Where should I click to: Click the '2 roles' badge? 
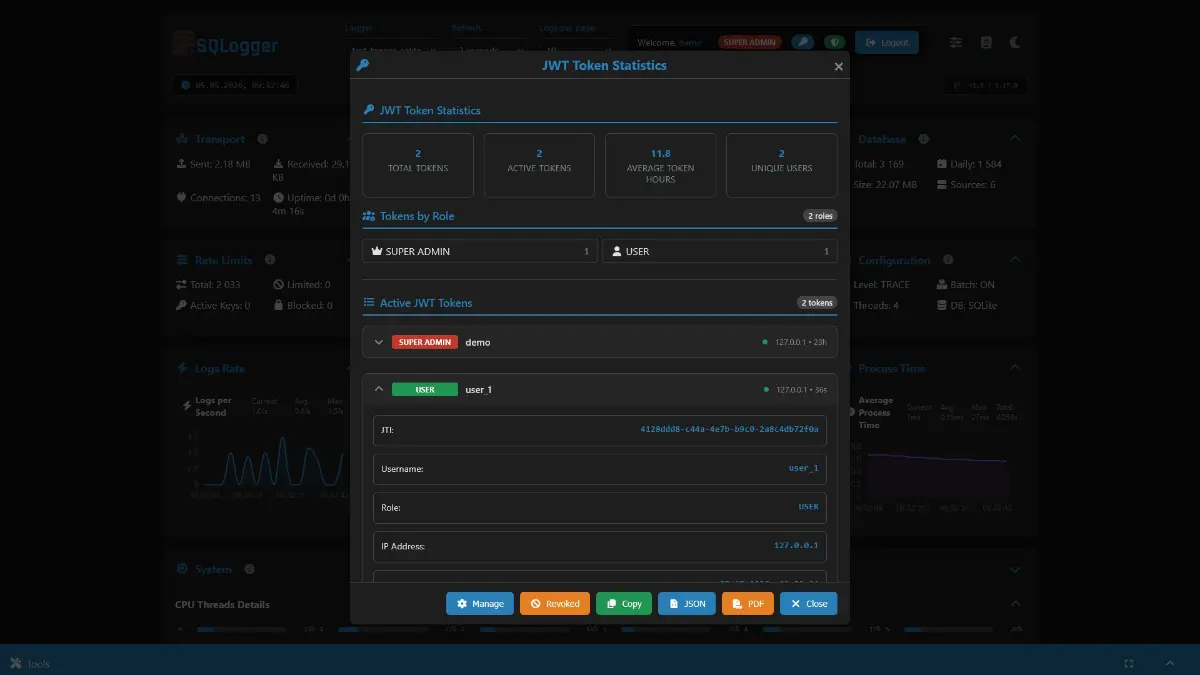pyautogui.click(x=819, y=216)
